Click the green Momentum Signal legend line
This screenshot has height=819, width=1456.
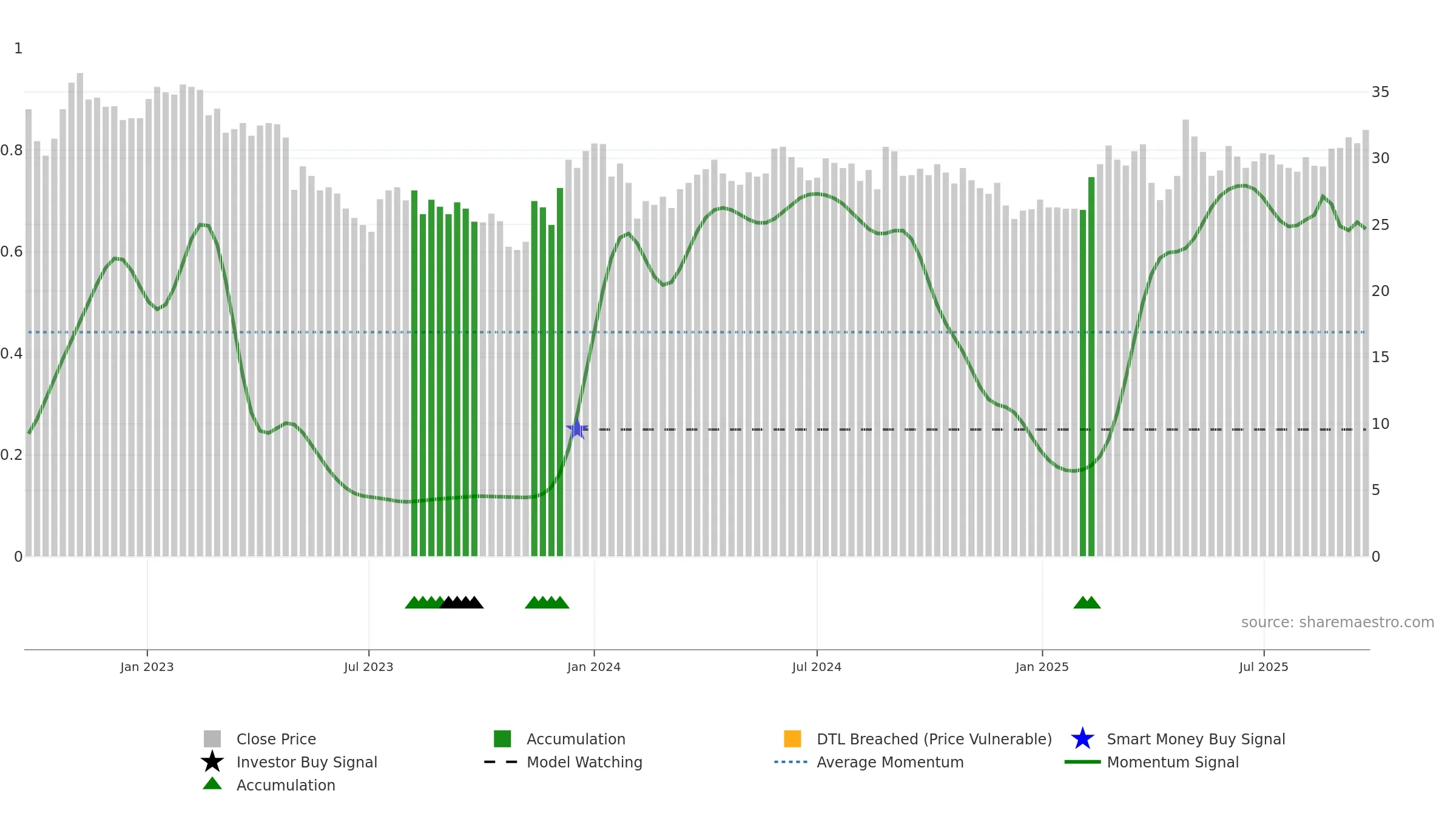1082,762
